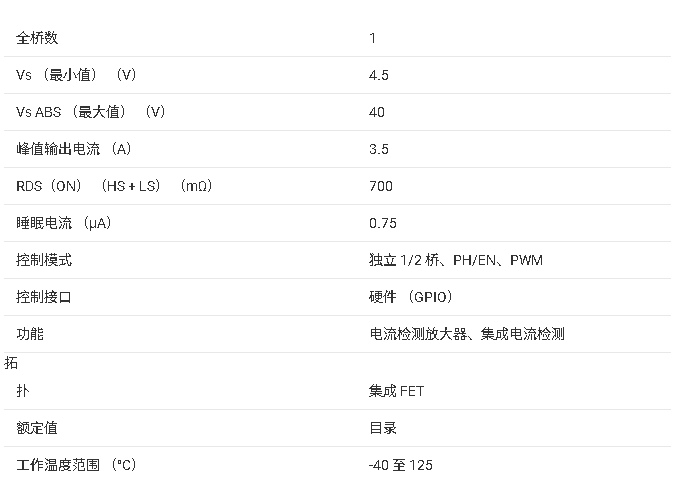This screenshot has height=482, width=686.
Task: Select the 电流检测放大器、集成电流检测 value
Action: pos(467,334)
